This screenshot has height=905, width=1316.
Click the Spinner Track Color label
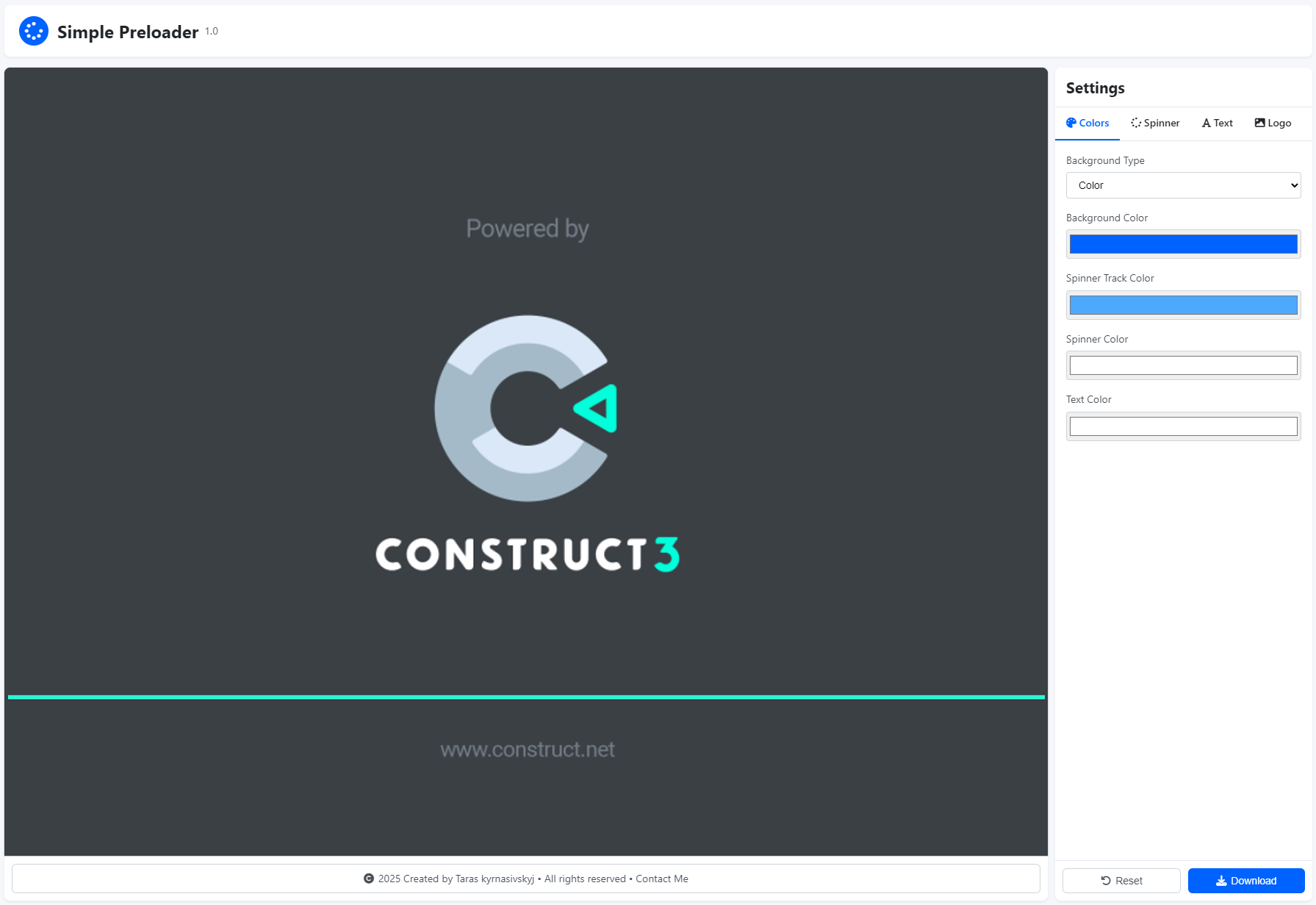[x=1110, y=278]
